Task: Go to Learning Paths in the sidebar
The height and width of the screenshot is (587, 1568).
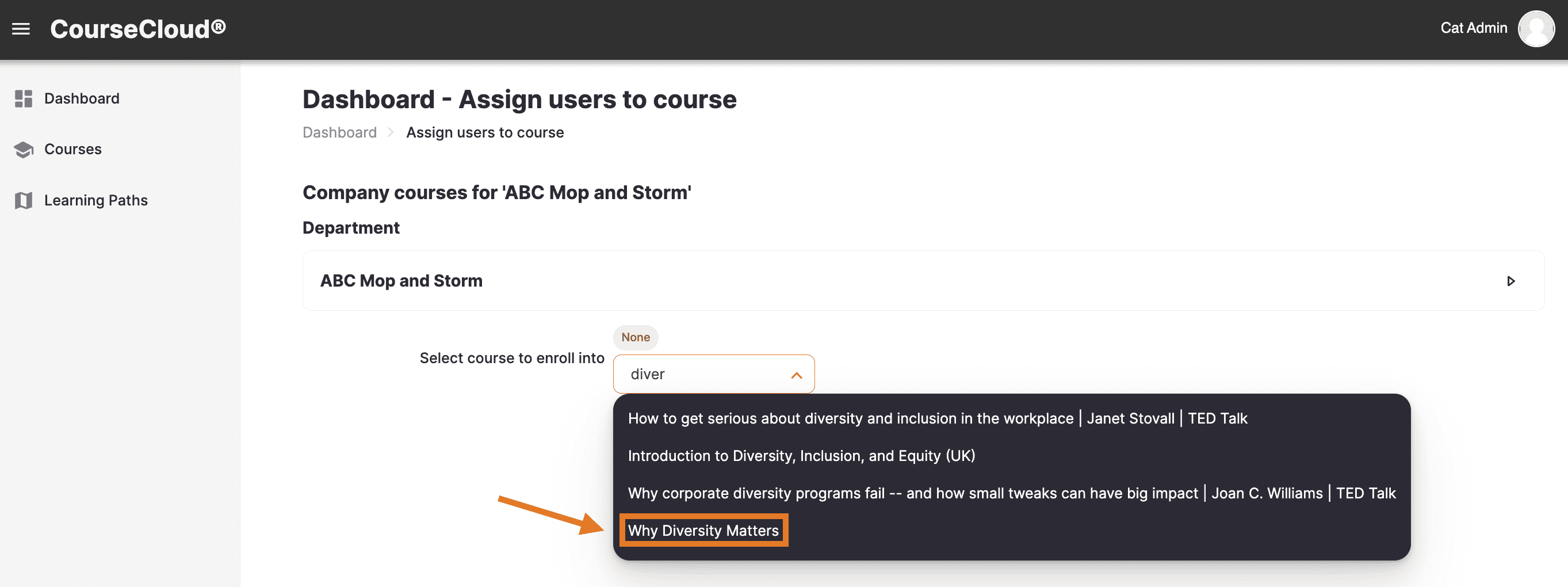Action: click(x=95, y=200)
